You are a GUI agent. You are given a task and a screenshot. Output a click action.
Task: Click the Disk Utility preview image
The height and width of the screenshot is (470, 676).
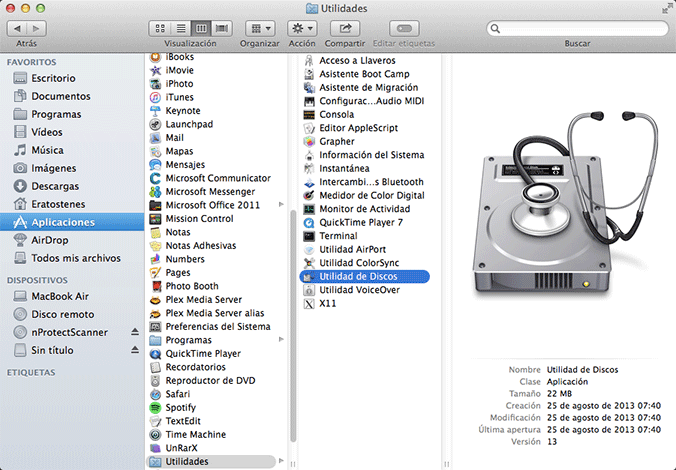[566, 204]
